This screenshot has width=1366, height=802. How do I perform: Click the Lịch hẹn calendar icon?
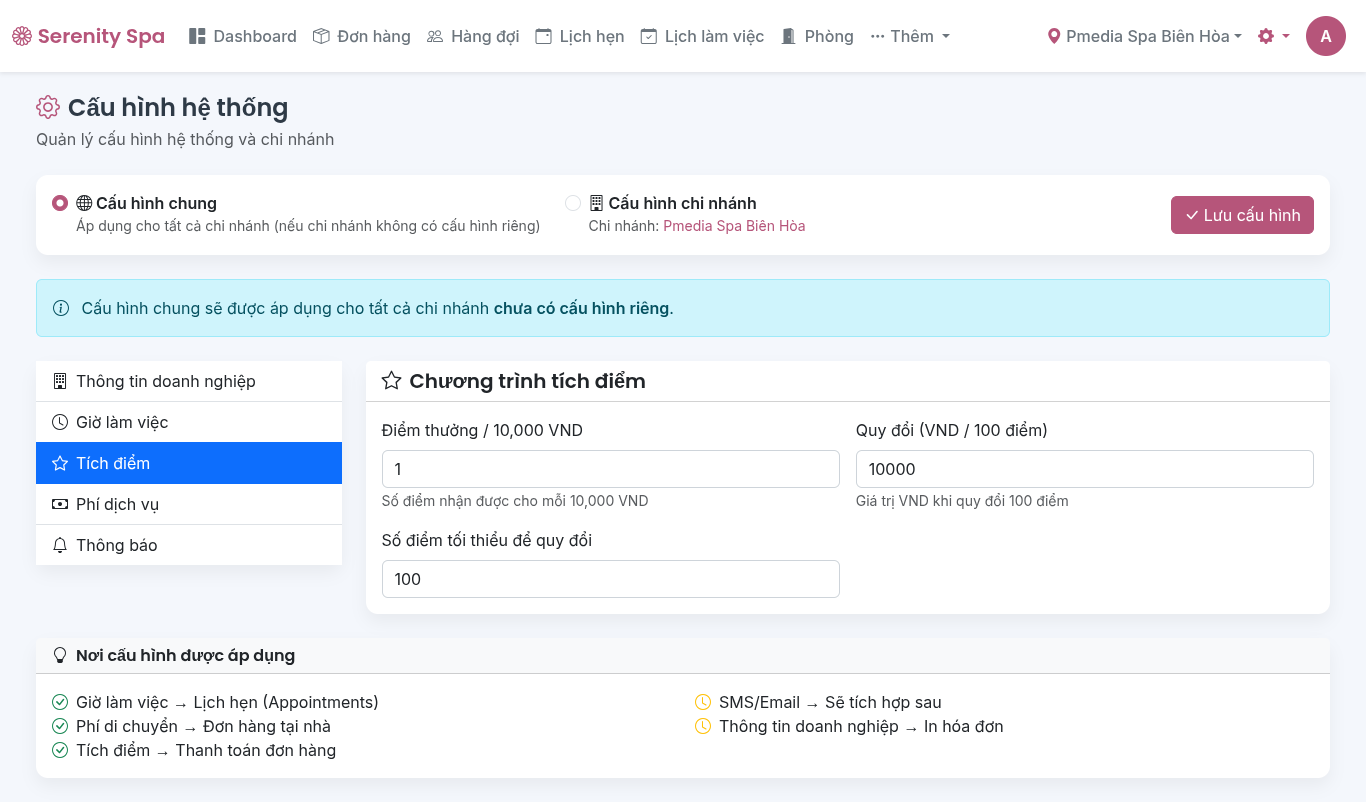[x=543, y=37]
